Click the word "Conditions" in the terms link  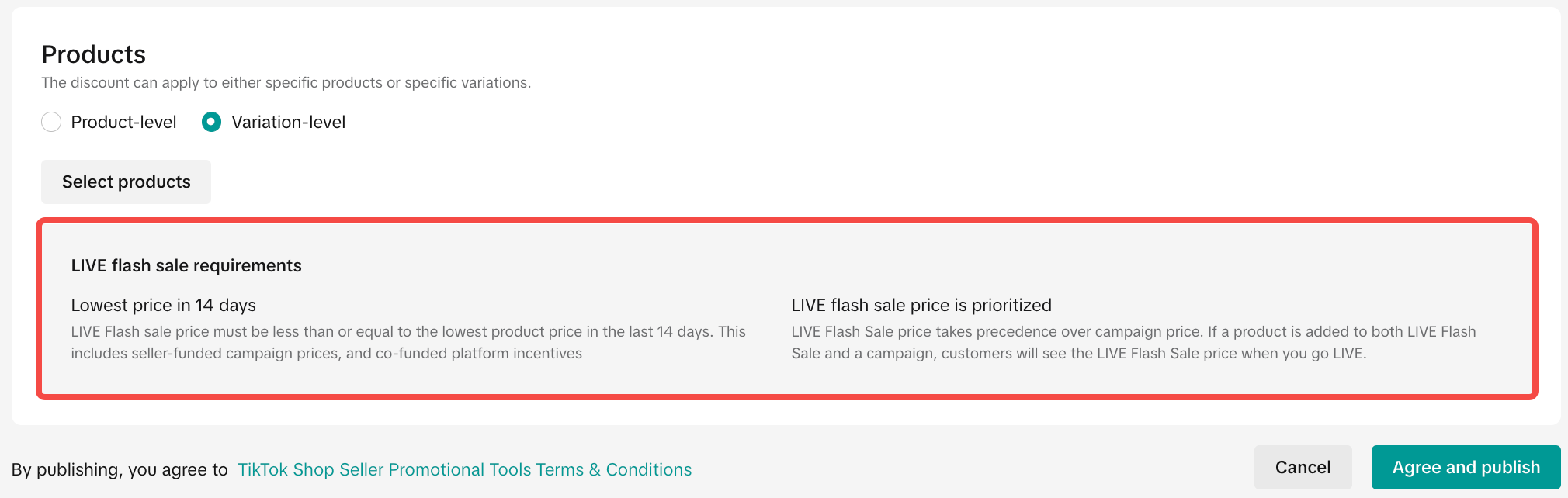[649, 469]
